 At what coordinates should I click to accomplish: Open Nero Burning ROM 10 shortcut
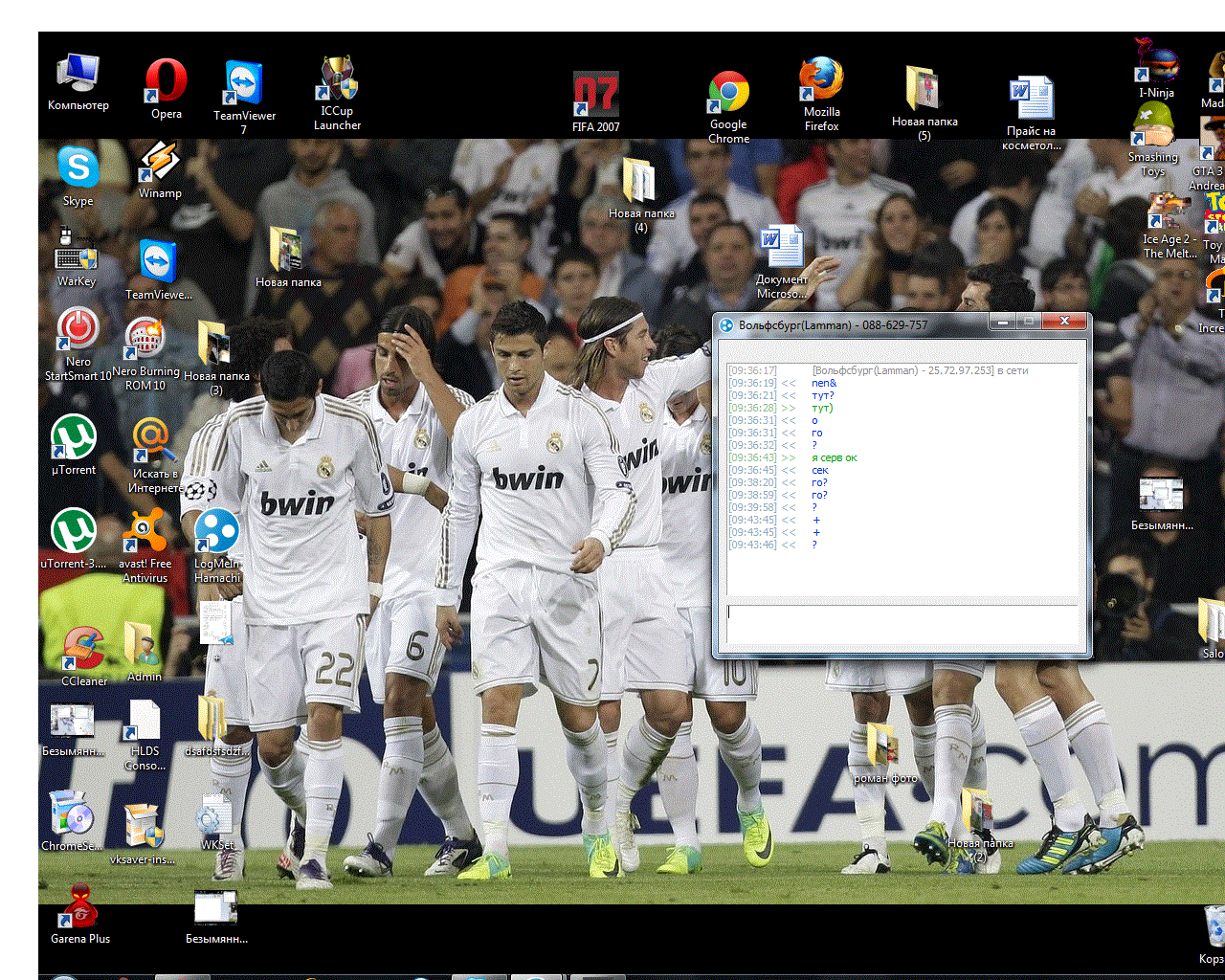(x=145, y=354)
